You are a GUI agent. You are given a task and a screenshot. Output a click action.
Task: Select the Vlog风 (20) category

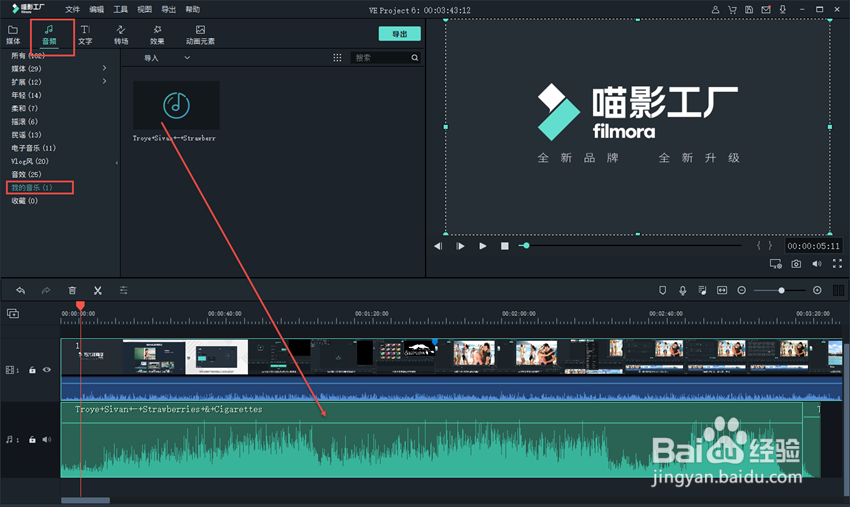[30, 161]
